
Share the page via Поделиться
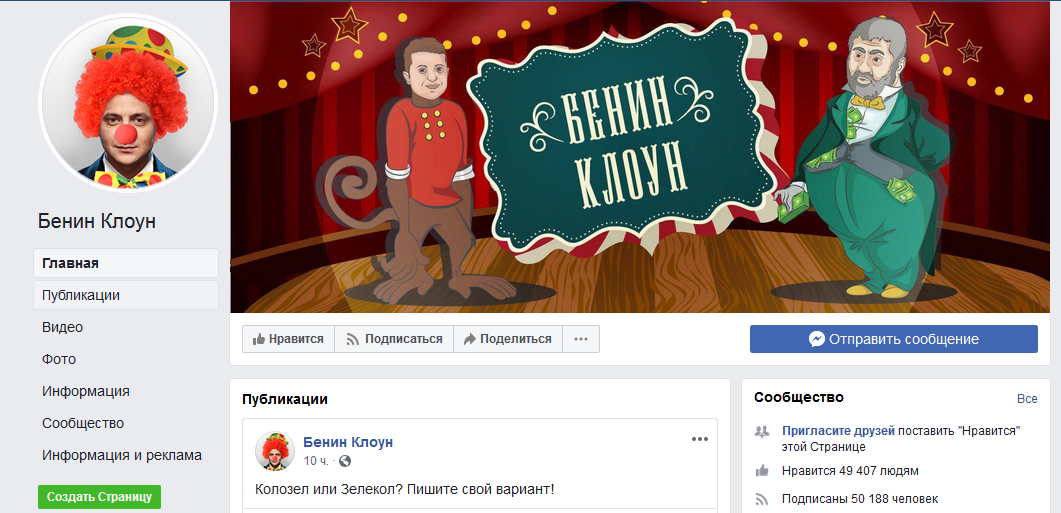coord(507,339)
